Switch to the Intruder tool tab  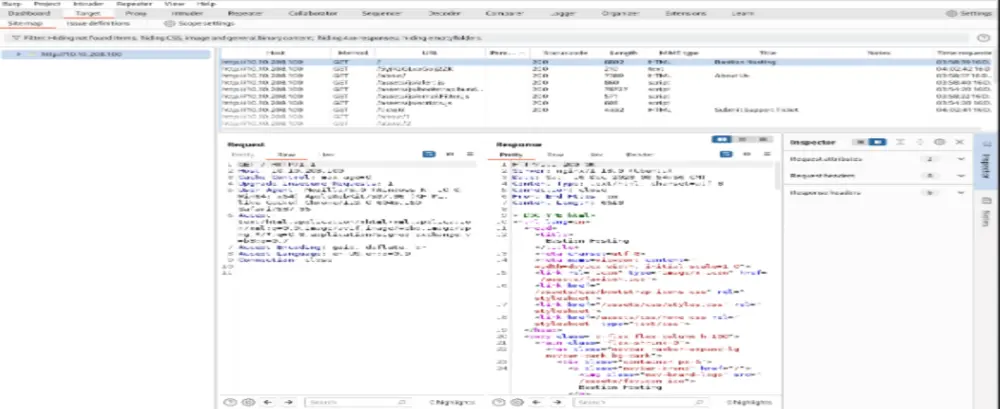[187, 13]
